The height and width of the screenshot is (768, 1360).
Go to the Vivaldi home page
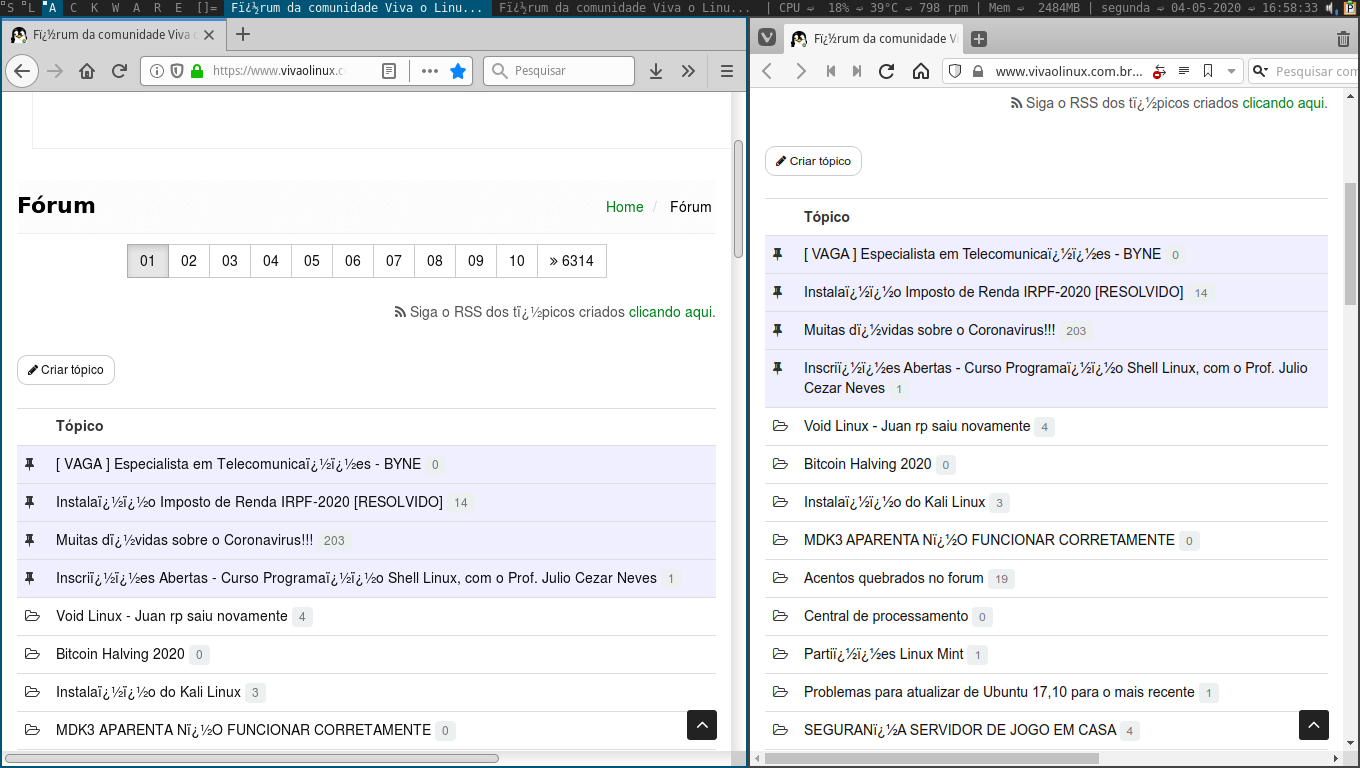(x=921, y=71)
